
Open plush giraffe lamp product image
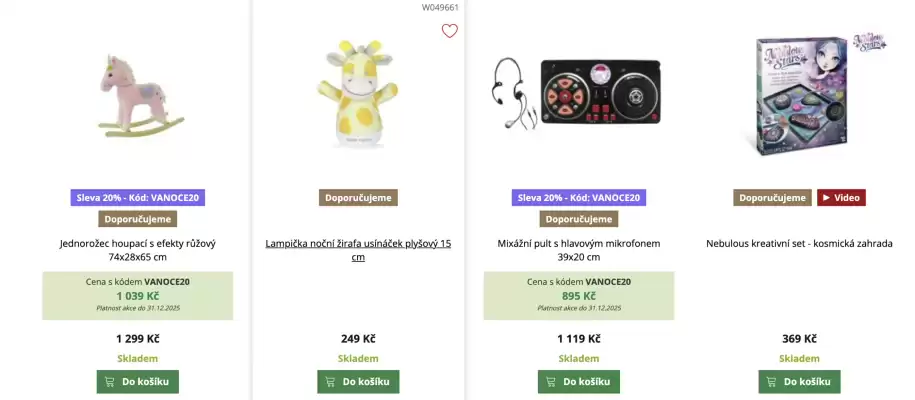click(x=358, y=95)
